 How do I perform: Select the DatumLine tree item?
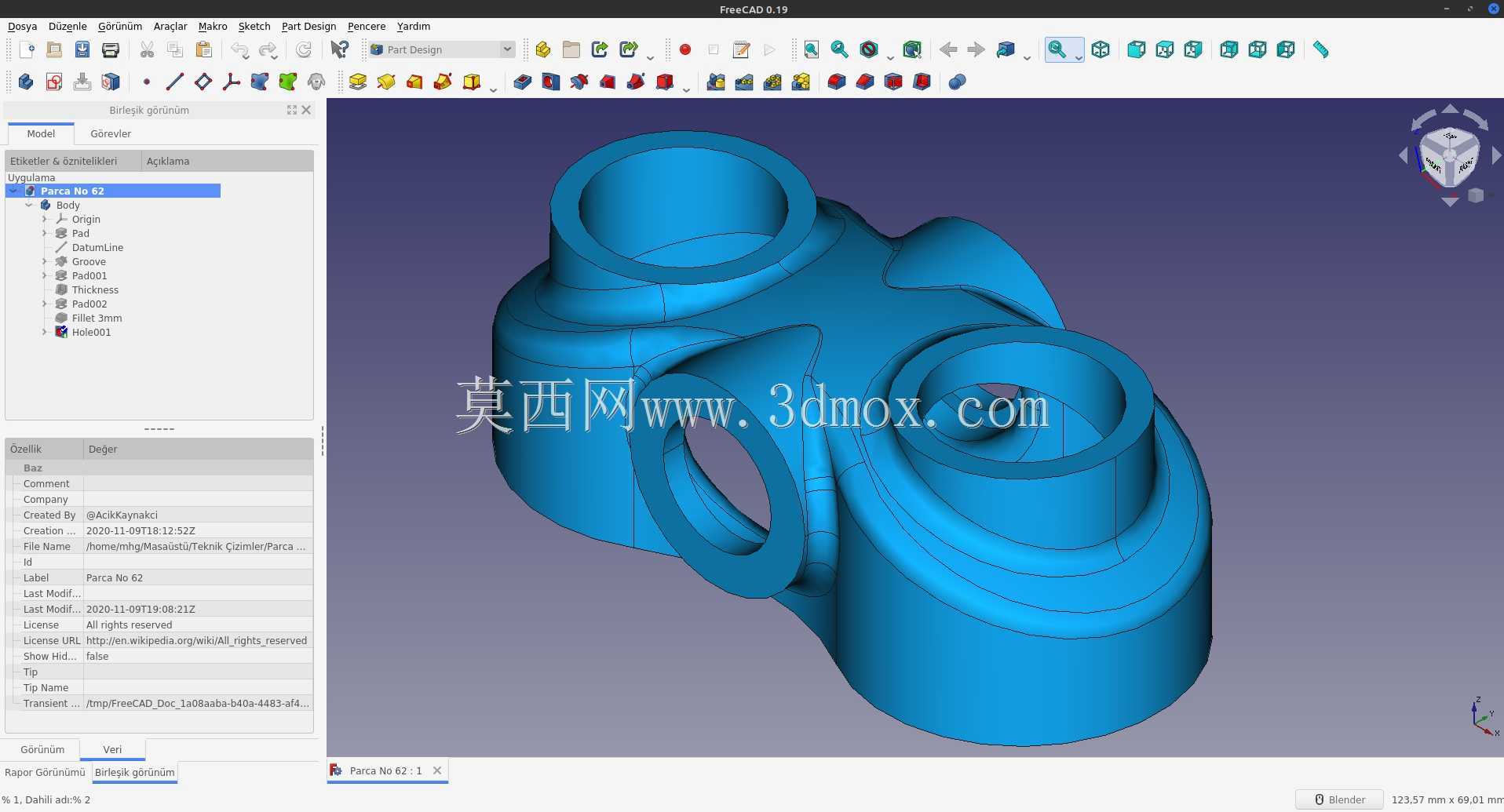[97, 248]
